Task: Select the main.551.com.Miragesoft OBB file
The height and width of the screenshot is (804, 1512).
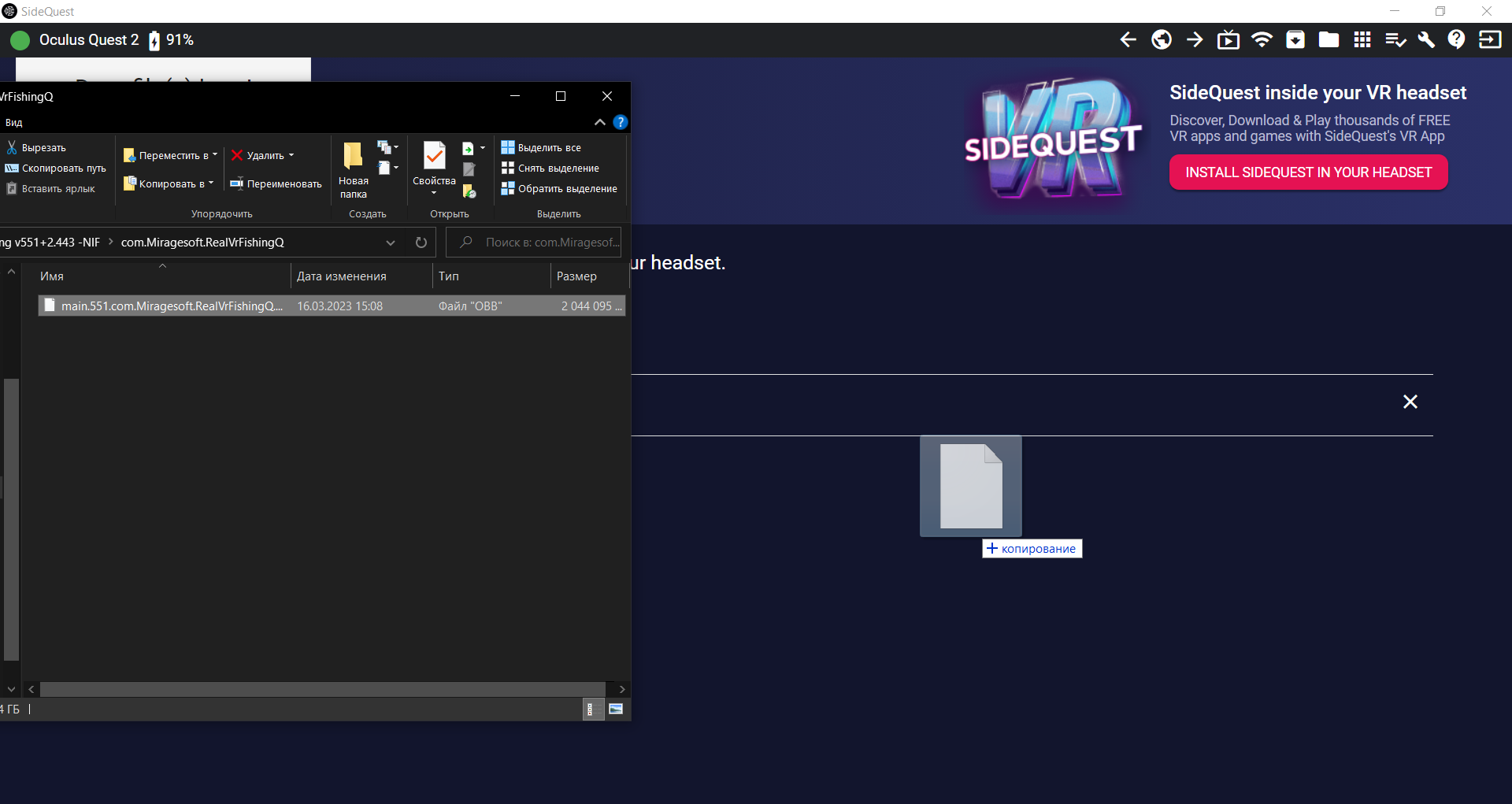Action: 332,306
